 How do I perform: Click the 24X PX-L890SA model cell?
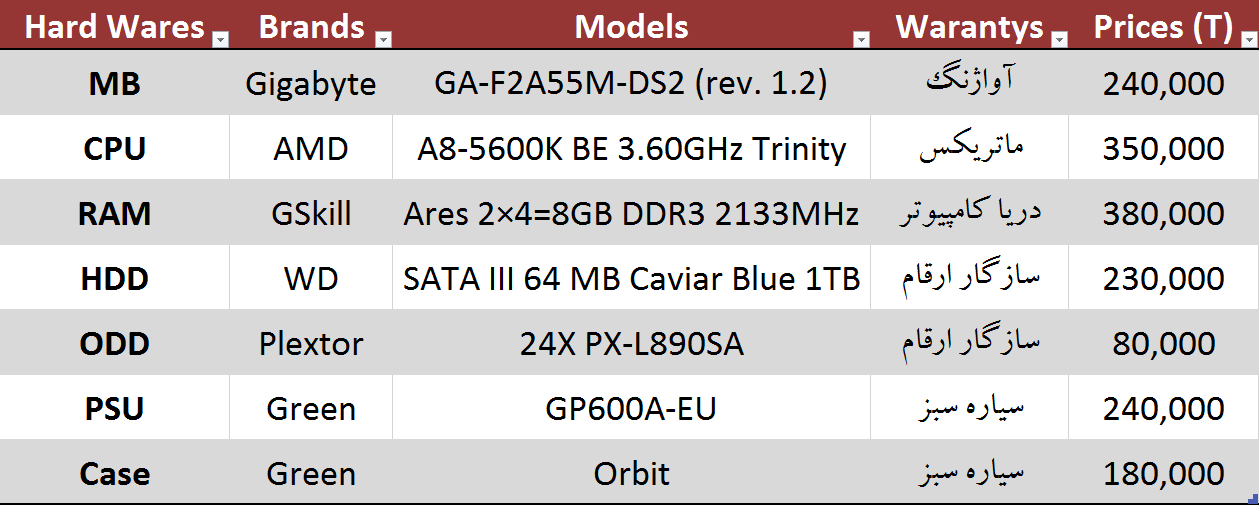click(630, 344)
